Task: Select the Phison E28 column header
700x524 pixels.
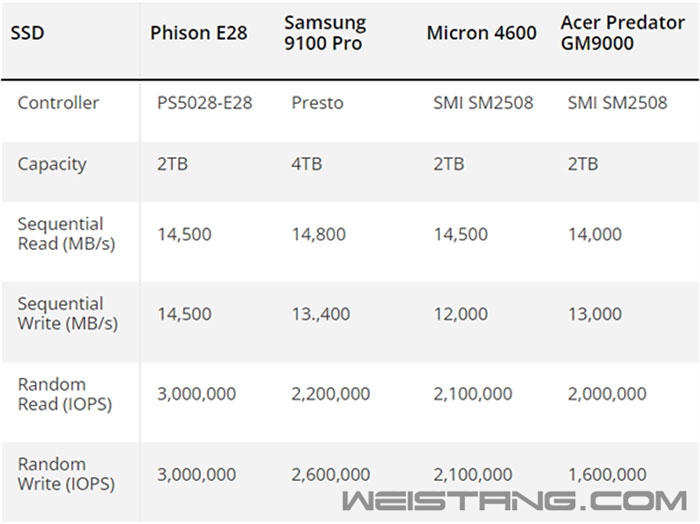Action: point(199,33)
